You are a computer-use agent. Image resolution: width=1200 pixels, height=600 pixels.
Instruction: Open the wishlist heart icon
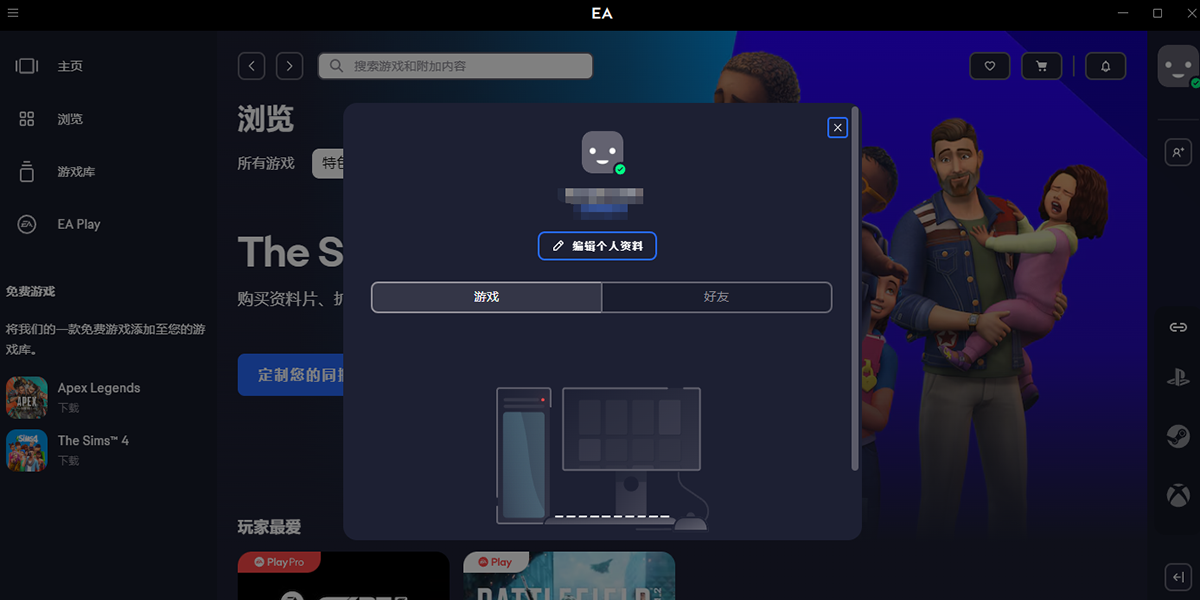990,66
